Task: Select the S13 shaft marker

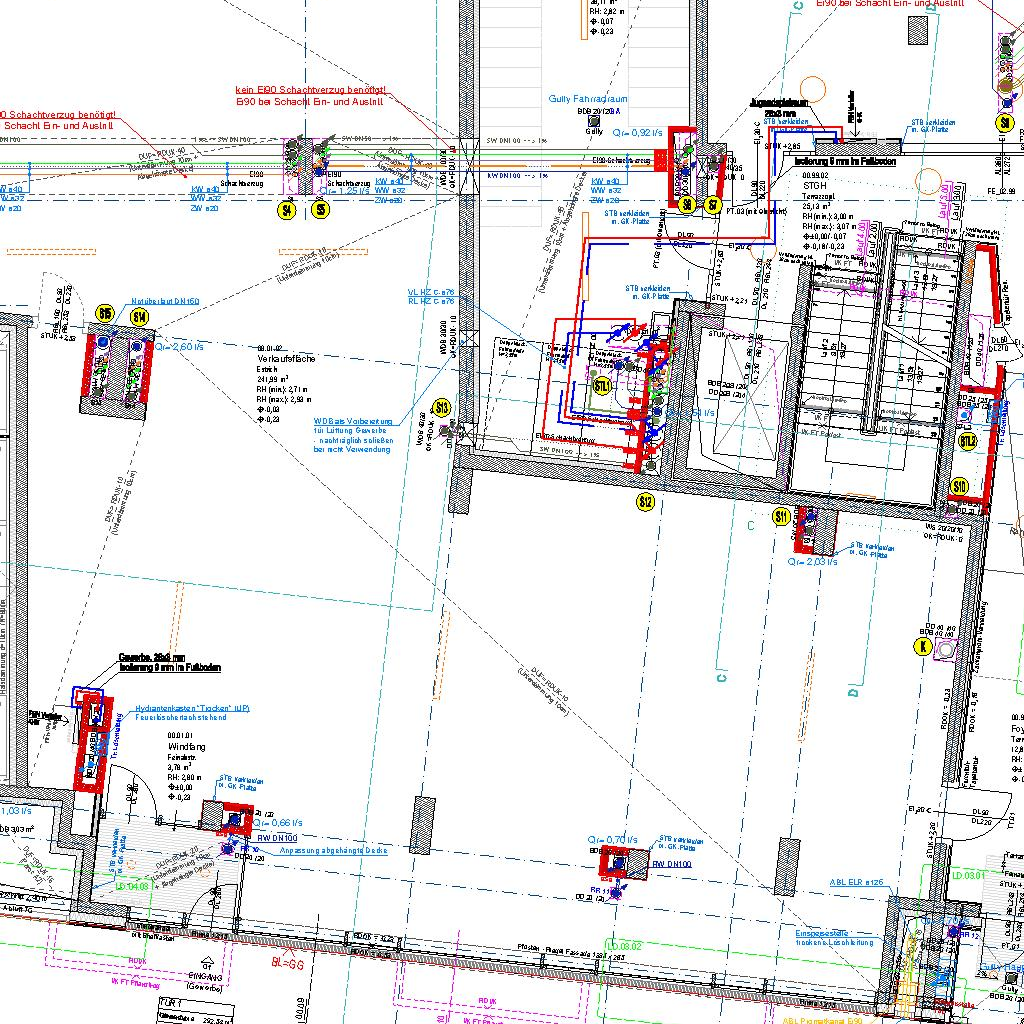Action: (x=442, y=407)
